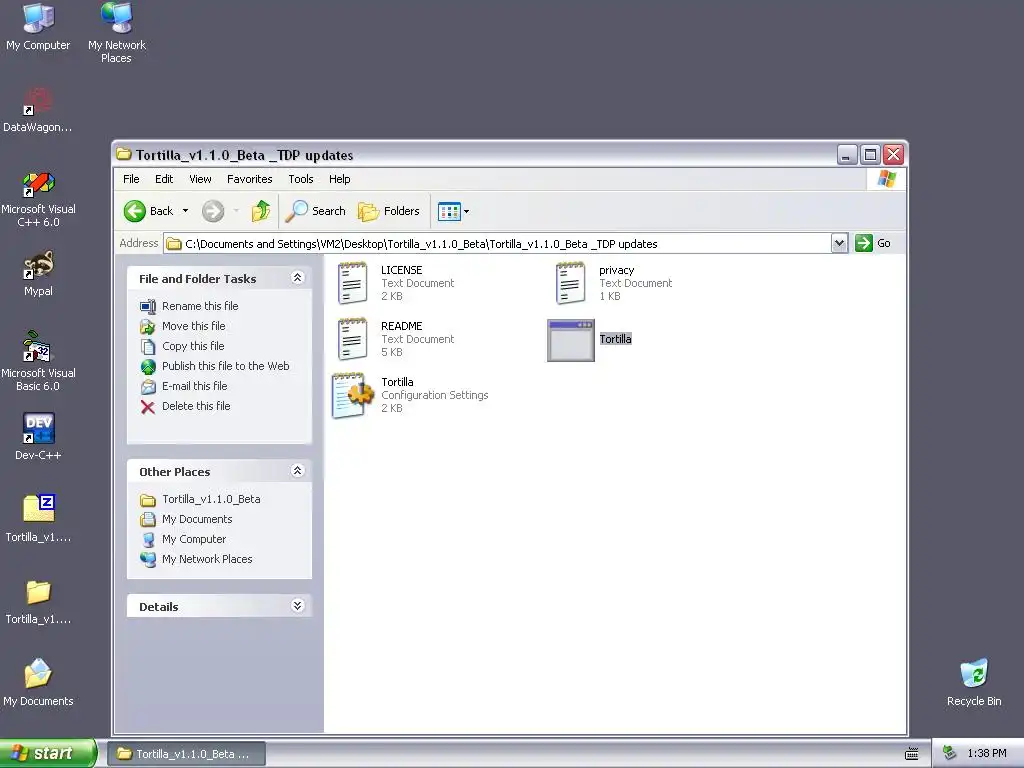Open the View menu
This screenshot has width=1024, height=768.
200,179
